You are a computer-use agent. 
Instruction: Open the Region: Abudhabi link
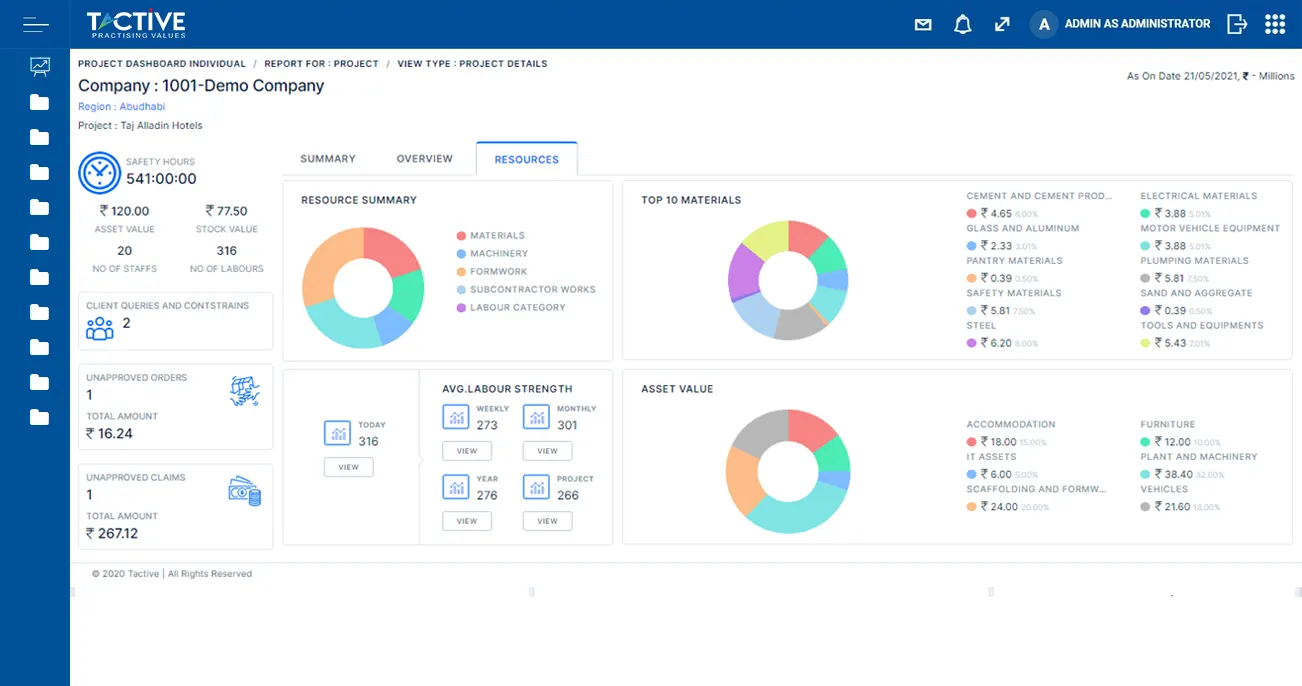click(x=121, y=107)
